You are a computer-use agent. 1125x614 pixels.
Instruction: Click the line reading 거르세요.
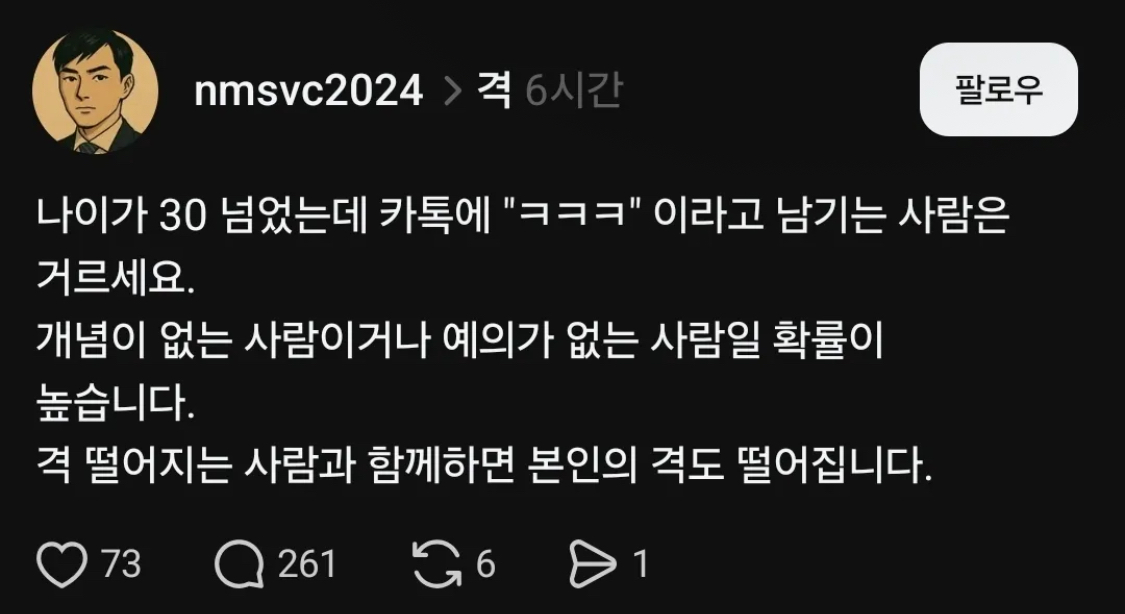coord(116,281)
